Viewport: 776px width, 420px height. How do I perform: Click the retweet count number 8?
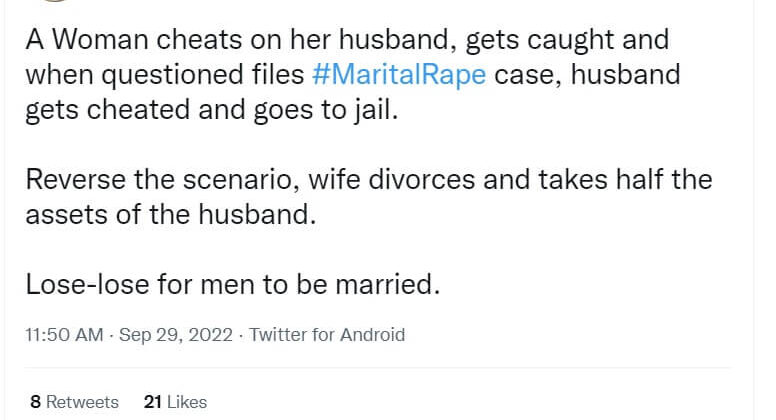(x=36, y=402)
